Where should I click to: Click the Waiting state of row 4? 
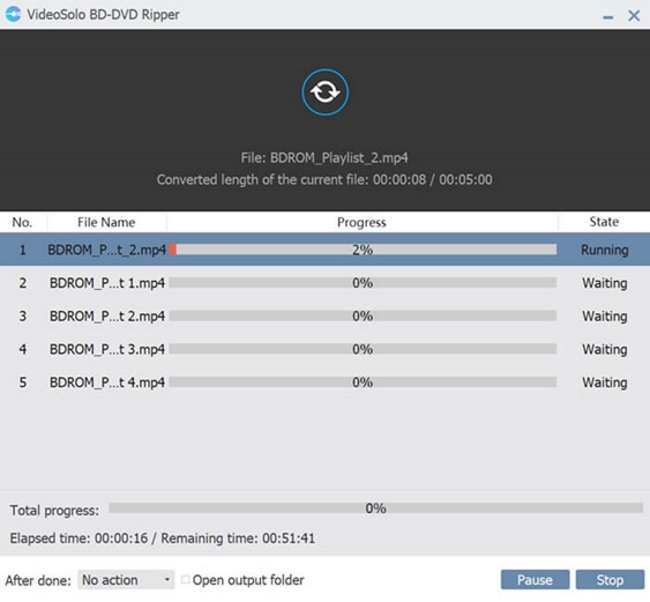click(604, 350)
